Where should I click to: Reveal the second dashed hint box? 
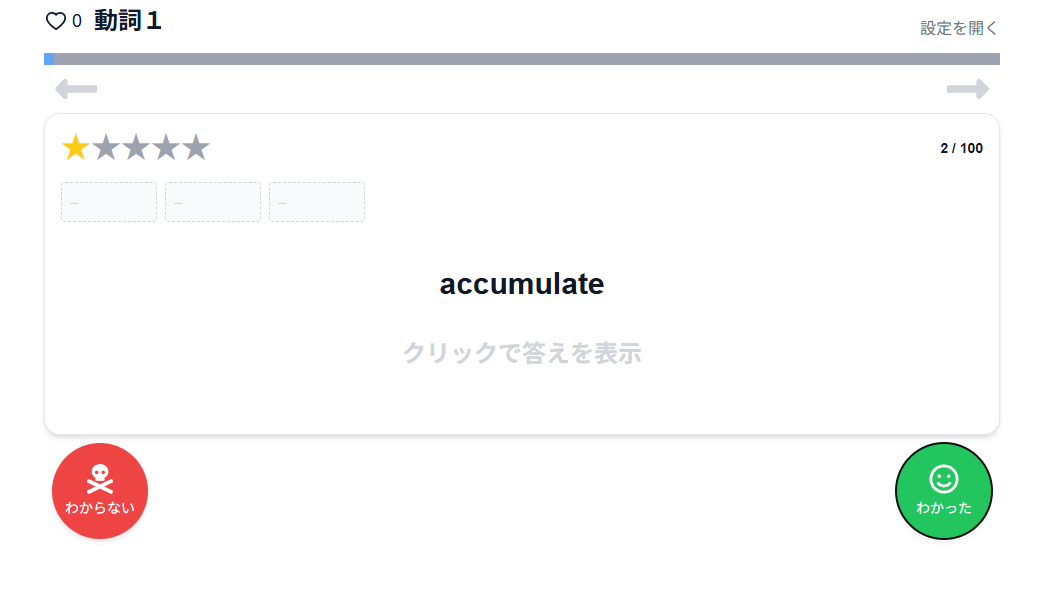coord(212,201)
